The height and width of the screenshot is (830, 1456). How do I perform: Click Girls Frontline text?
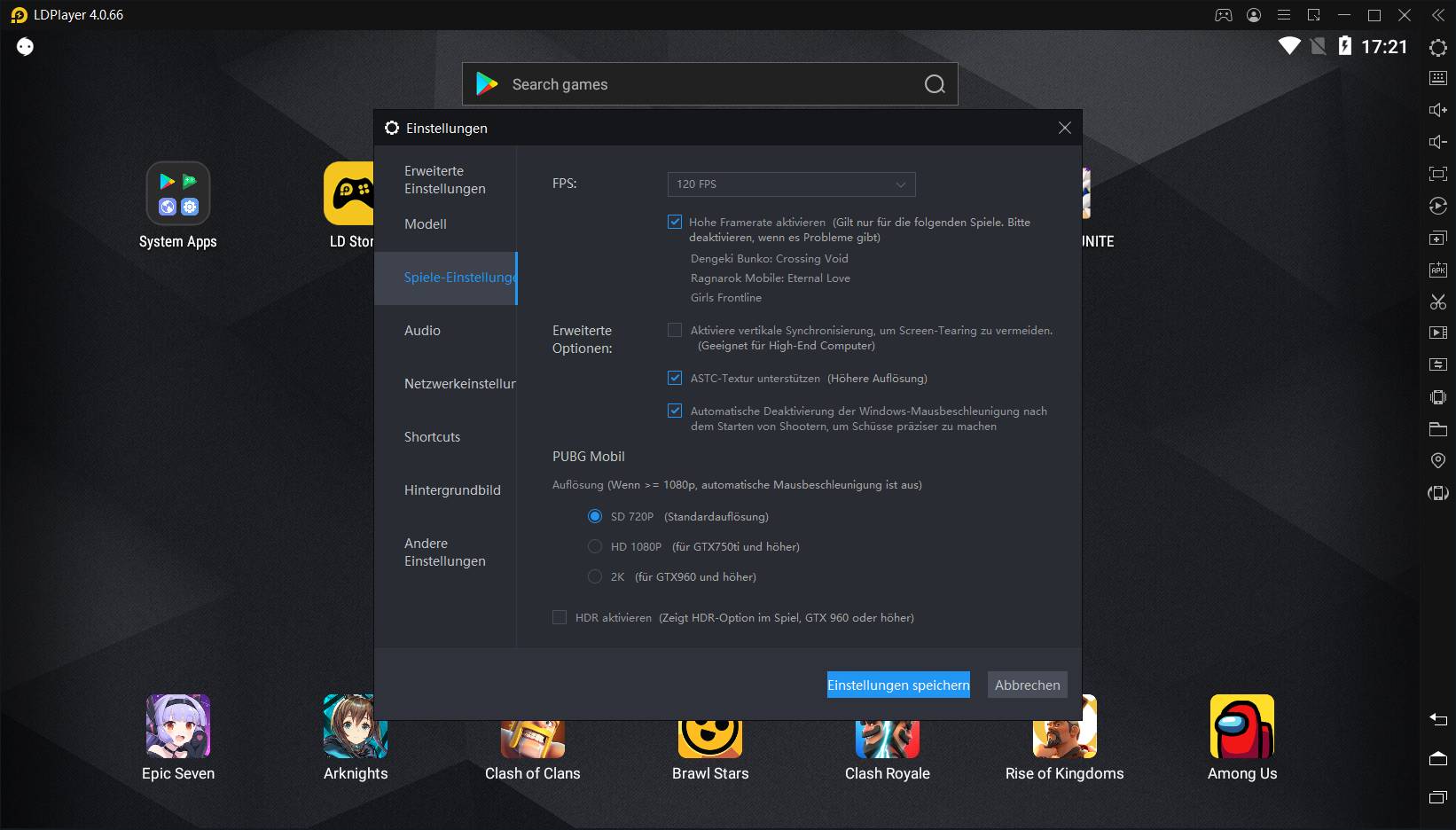[726, 298]
